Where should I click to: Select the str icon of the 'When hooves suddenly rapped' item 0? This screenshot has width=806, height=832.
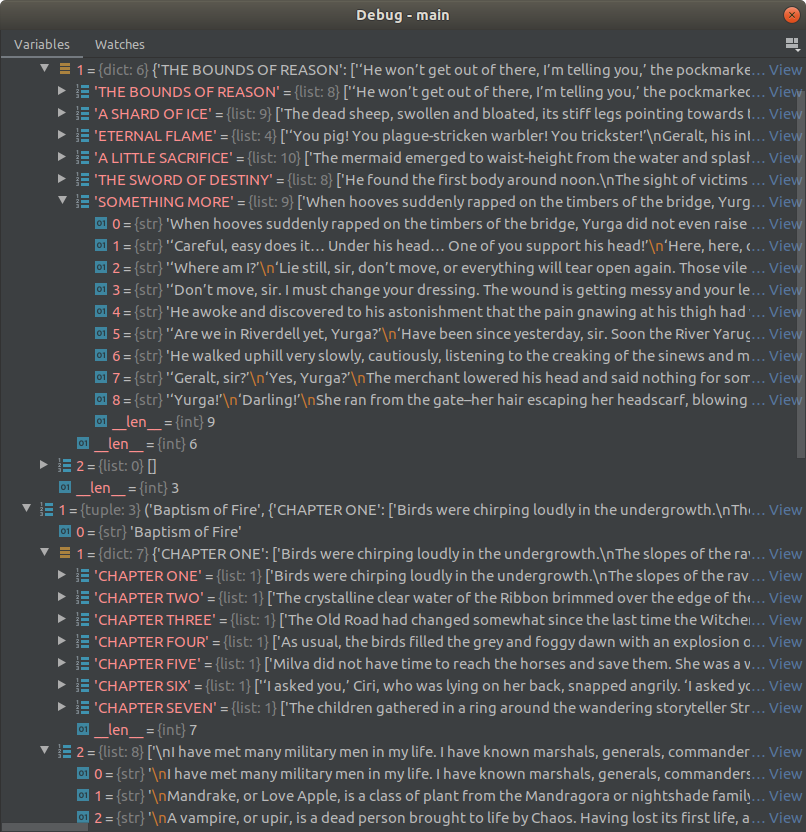coord(101,223)
